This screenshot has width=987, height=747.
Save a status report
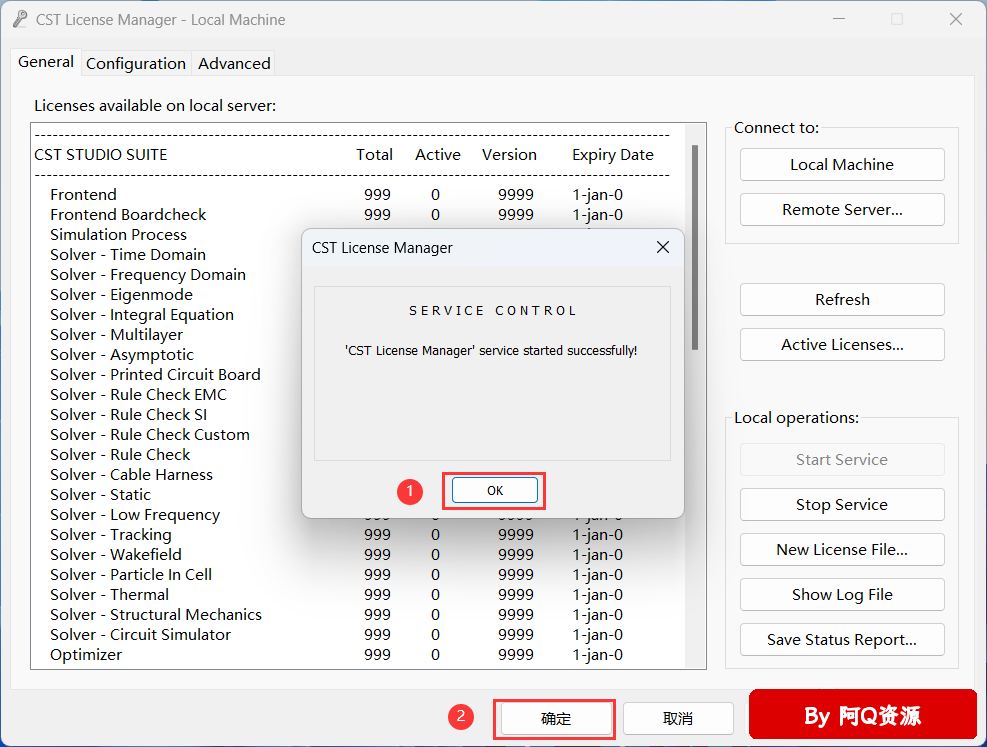pyautogui.click(x=842, y=639)
